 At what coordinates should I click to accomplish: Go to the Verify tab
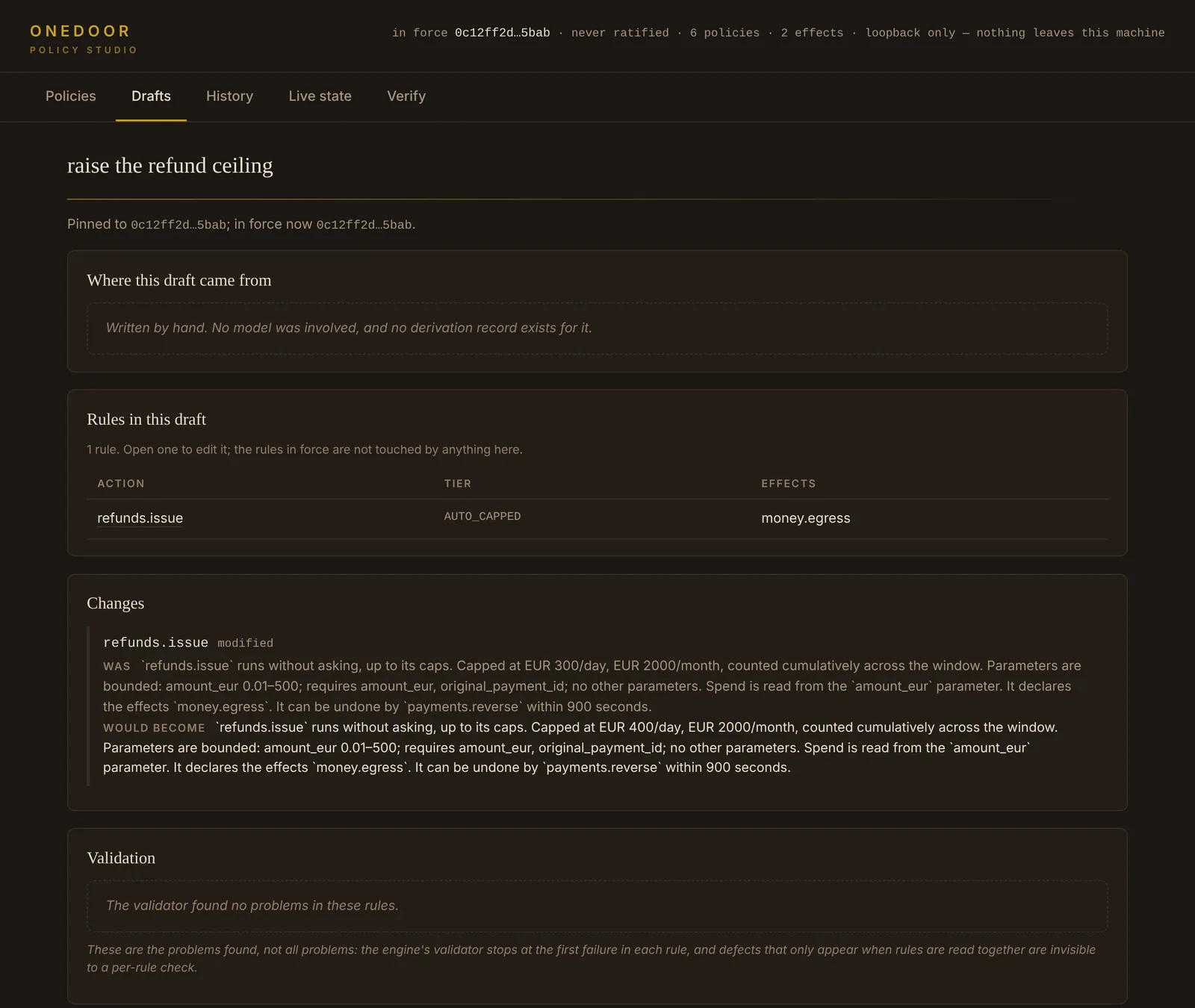pyautogui.click(x=406, y=96)
